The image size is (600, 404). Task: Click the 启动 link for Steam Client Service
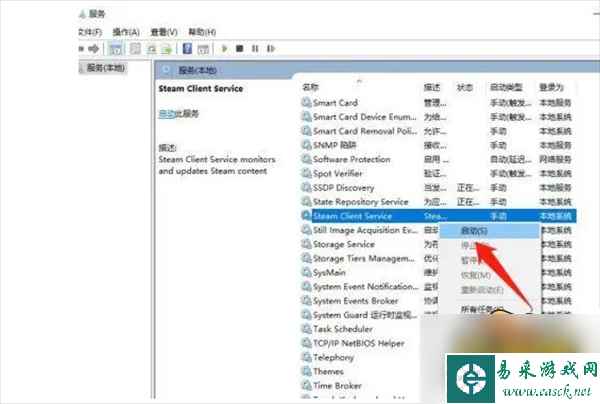(x=166, y=114)
